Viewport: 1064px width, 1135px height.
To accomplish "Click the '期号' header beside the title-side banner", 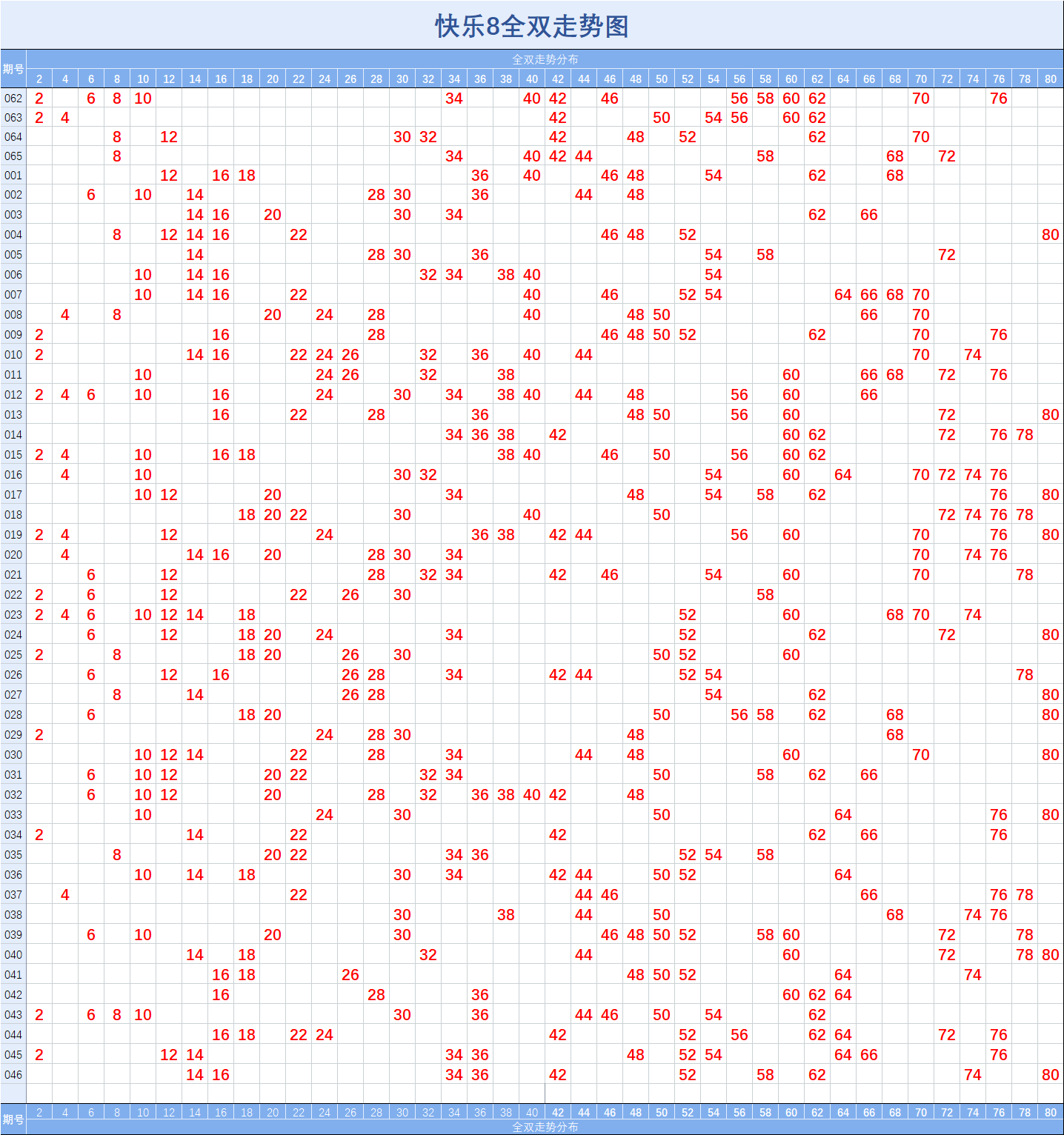I will [13, 69].
